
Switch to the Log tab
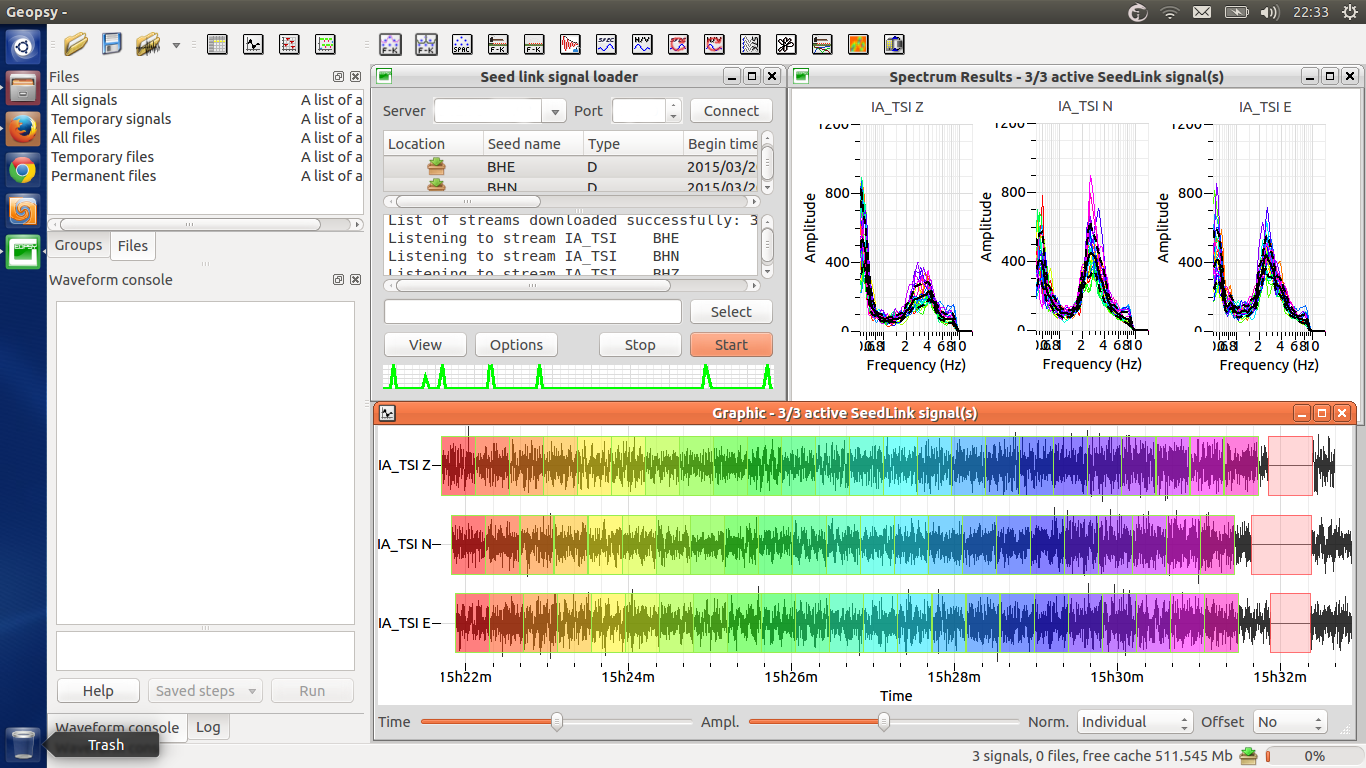pyautogui.click(x=208, y=727)
